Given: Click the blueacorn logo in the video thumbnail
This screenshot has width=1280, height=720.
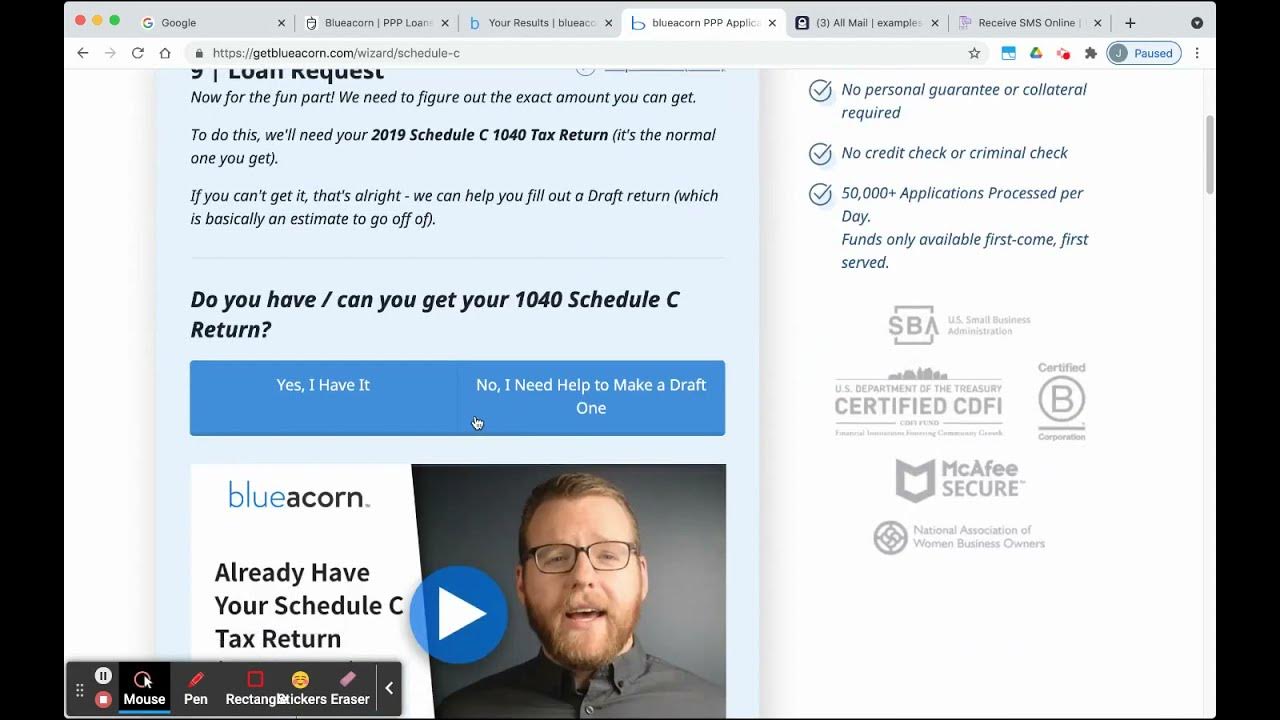Looking at the screenshot, I should point(299,495).
